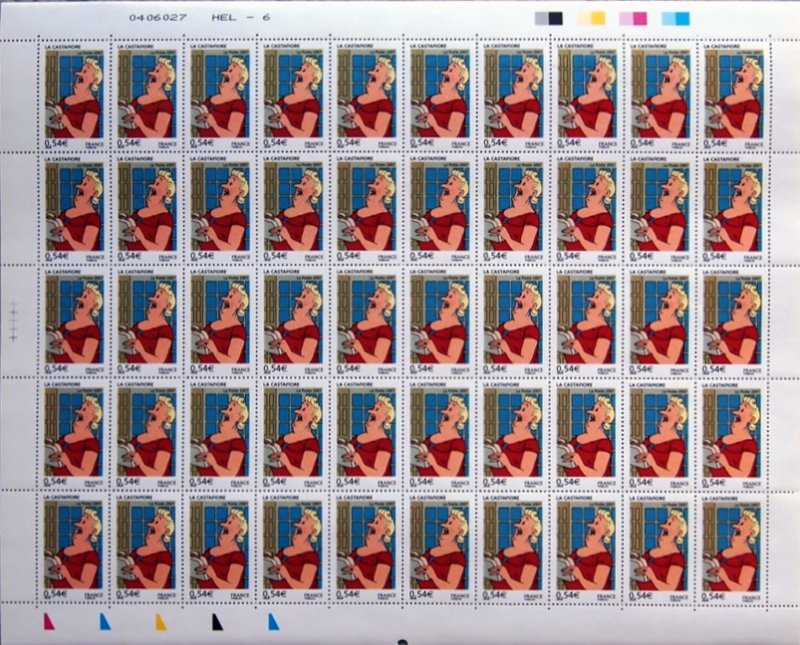
Task: Click the yellow triangle in bottom margin
Action: [160, 622]
